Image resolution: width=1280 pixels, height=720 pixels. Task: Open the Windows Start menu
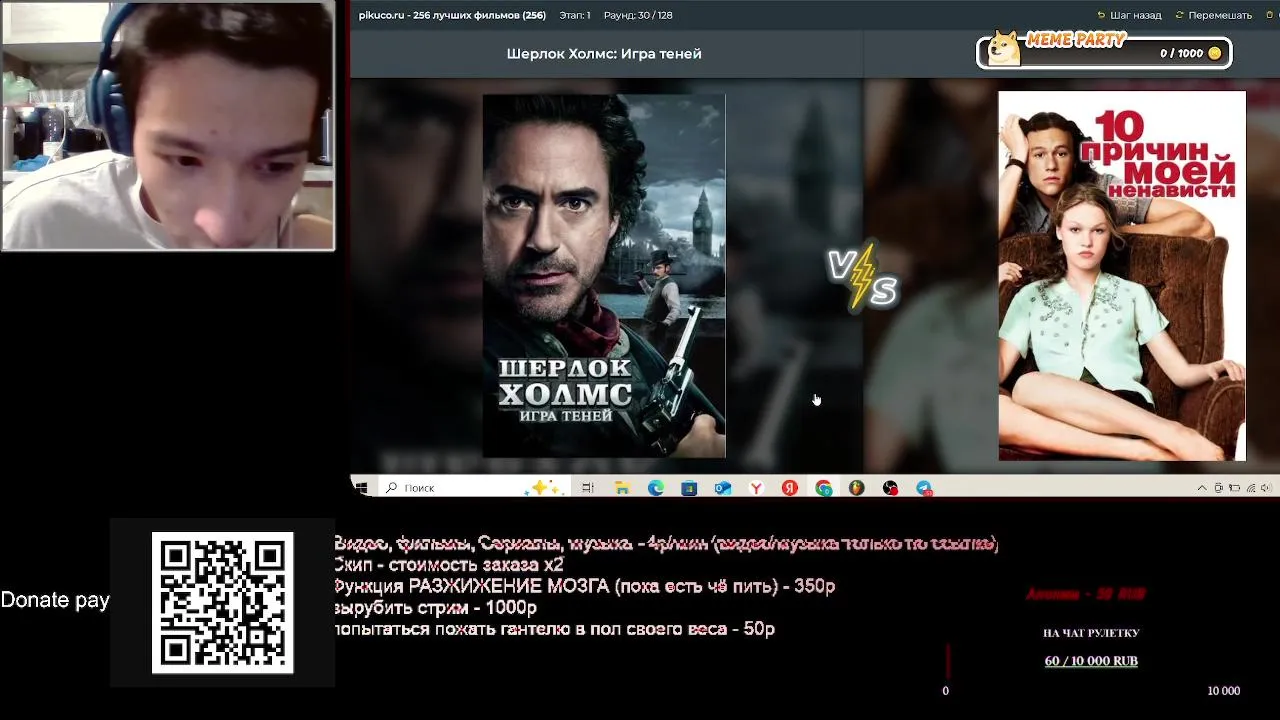coord(361,487)
